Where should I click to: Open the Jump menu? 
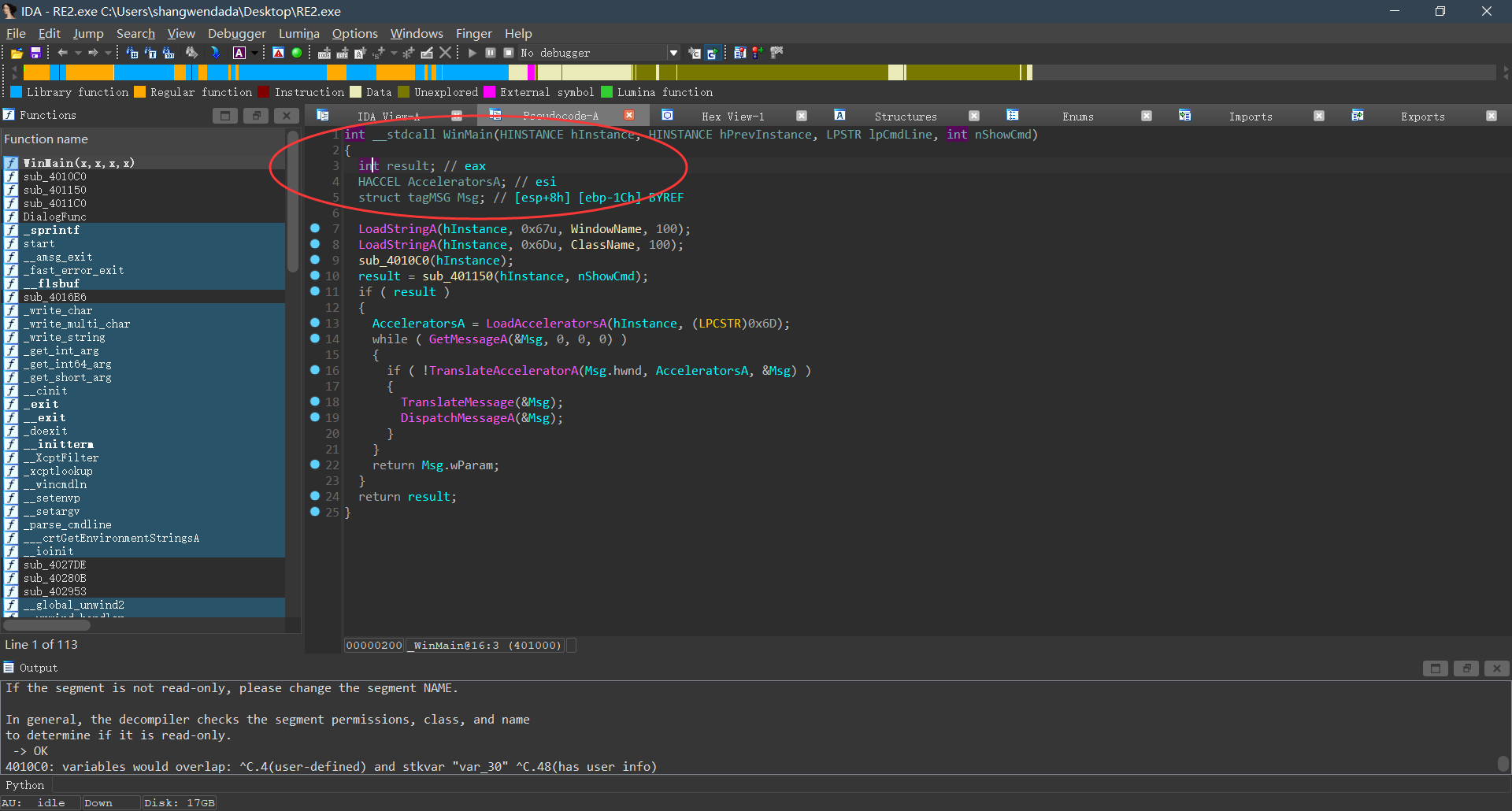88,33
